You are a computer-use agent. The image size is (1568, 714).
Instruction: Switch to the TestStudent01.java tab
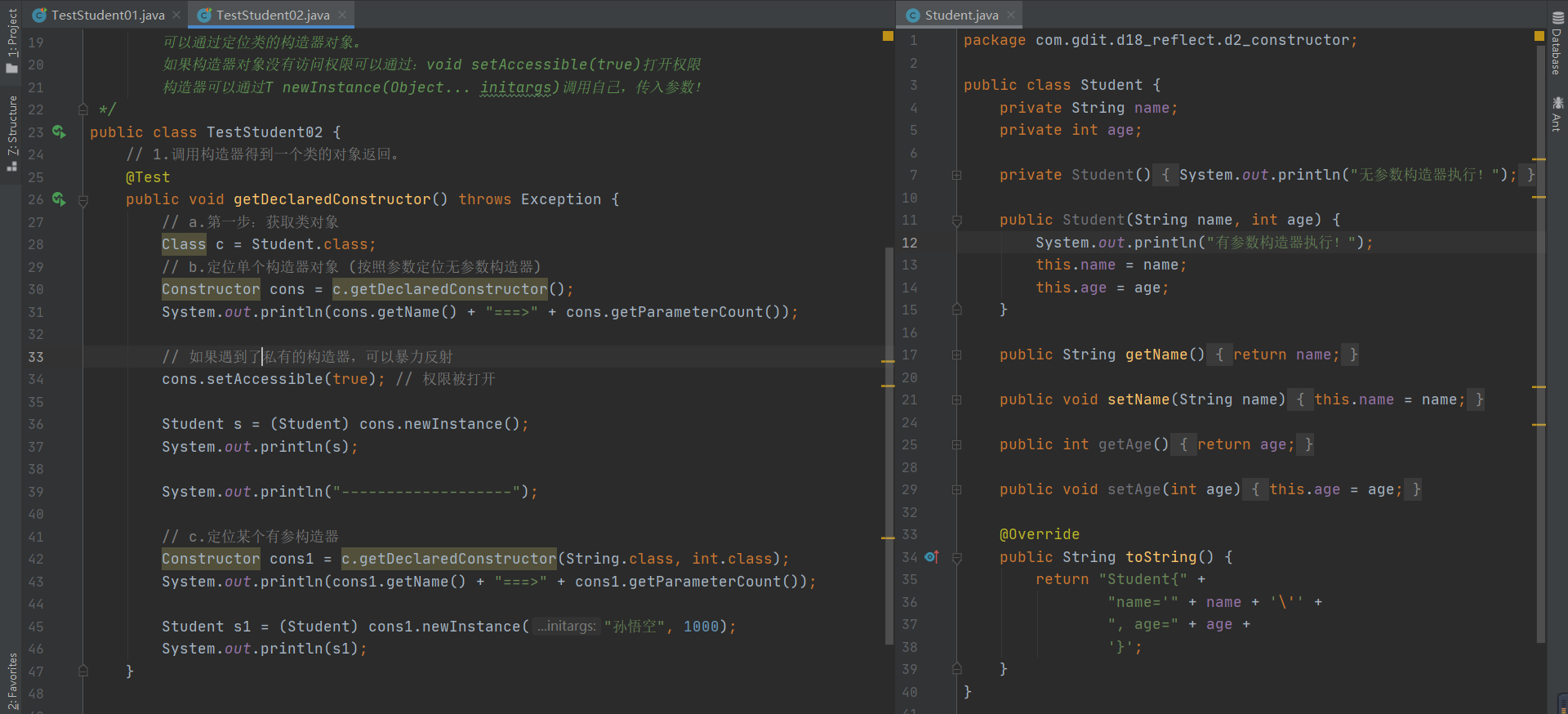pos(107,15)
